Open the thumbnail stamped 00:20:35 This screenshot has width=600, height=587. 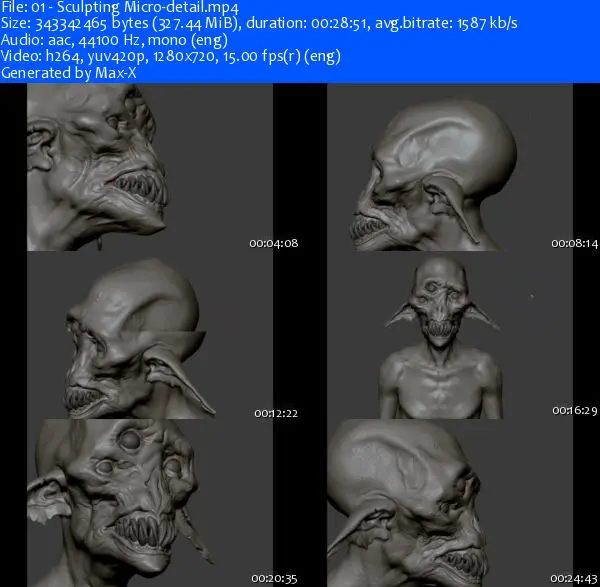click(150, 503)
